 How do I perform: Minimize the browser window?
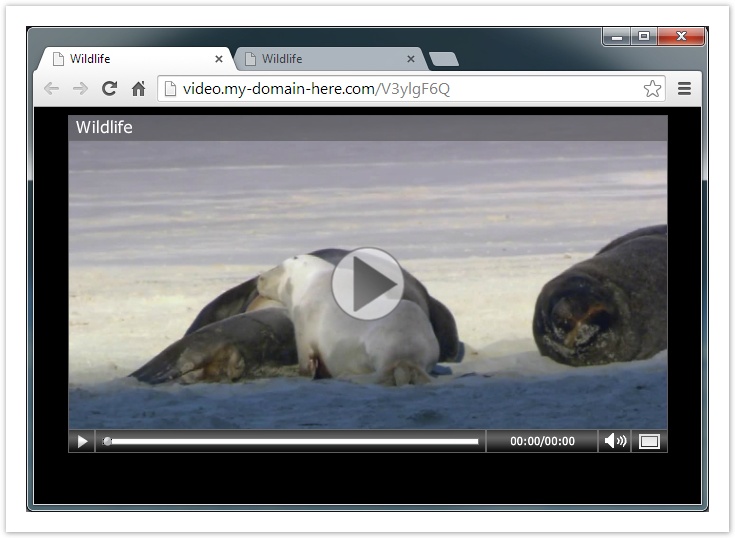click(x=617, y=37)
